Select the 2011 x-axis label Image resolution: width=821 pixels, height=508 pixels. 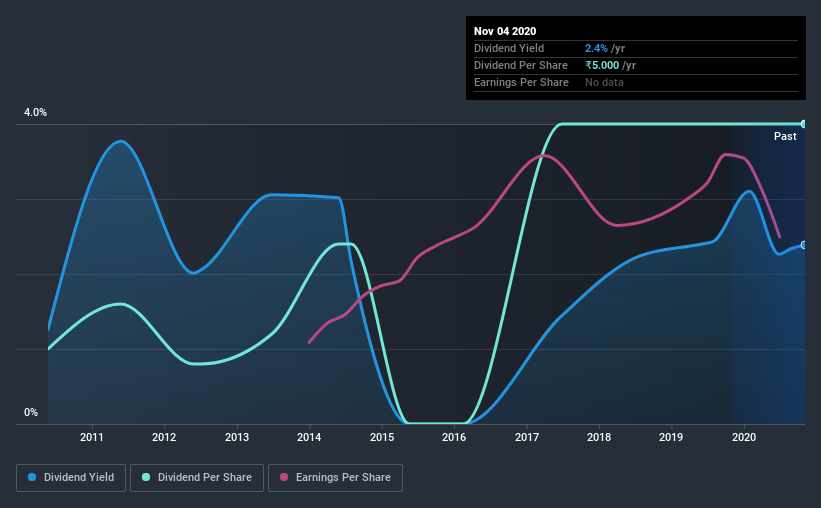click(92, 437)
